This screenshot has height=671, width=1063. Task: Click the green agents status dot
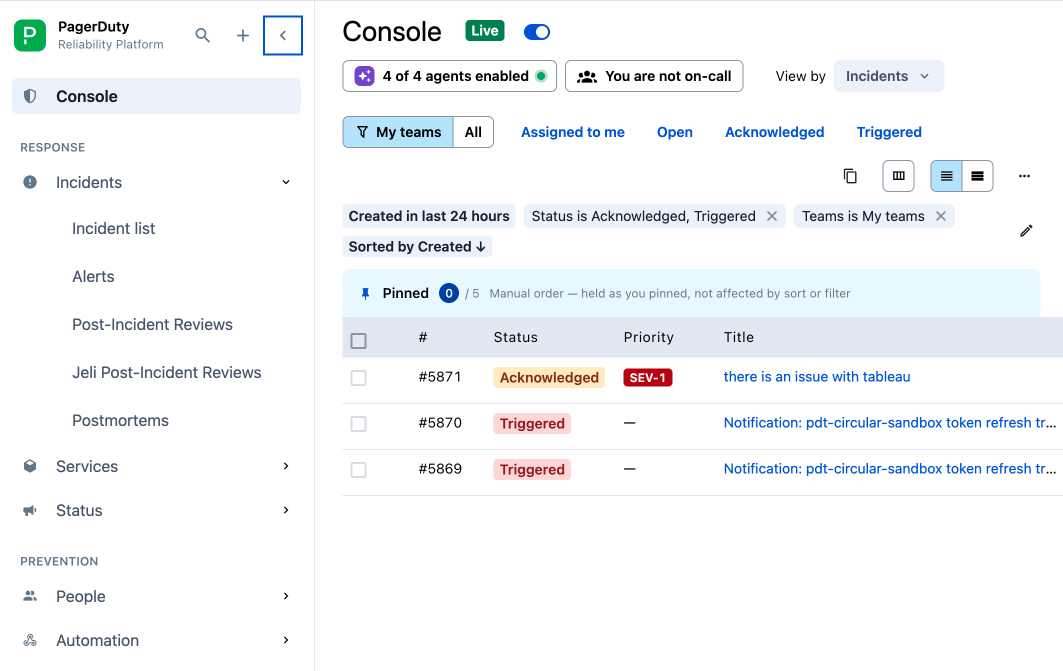pos(541,76)
